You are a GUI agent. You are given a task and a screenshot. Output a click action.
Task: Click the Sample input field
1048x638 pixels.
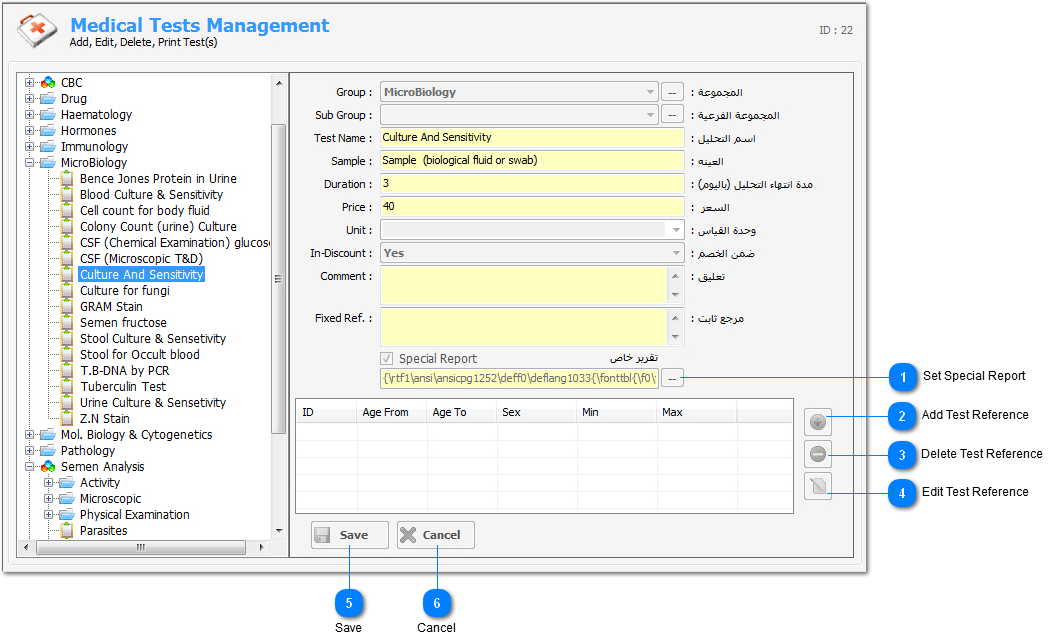point(532,160)
